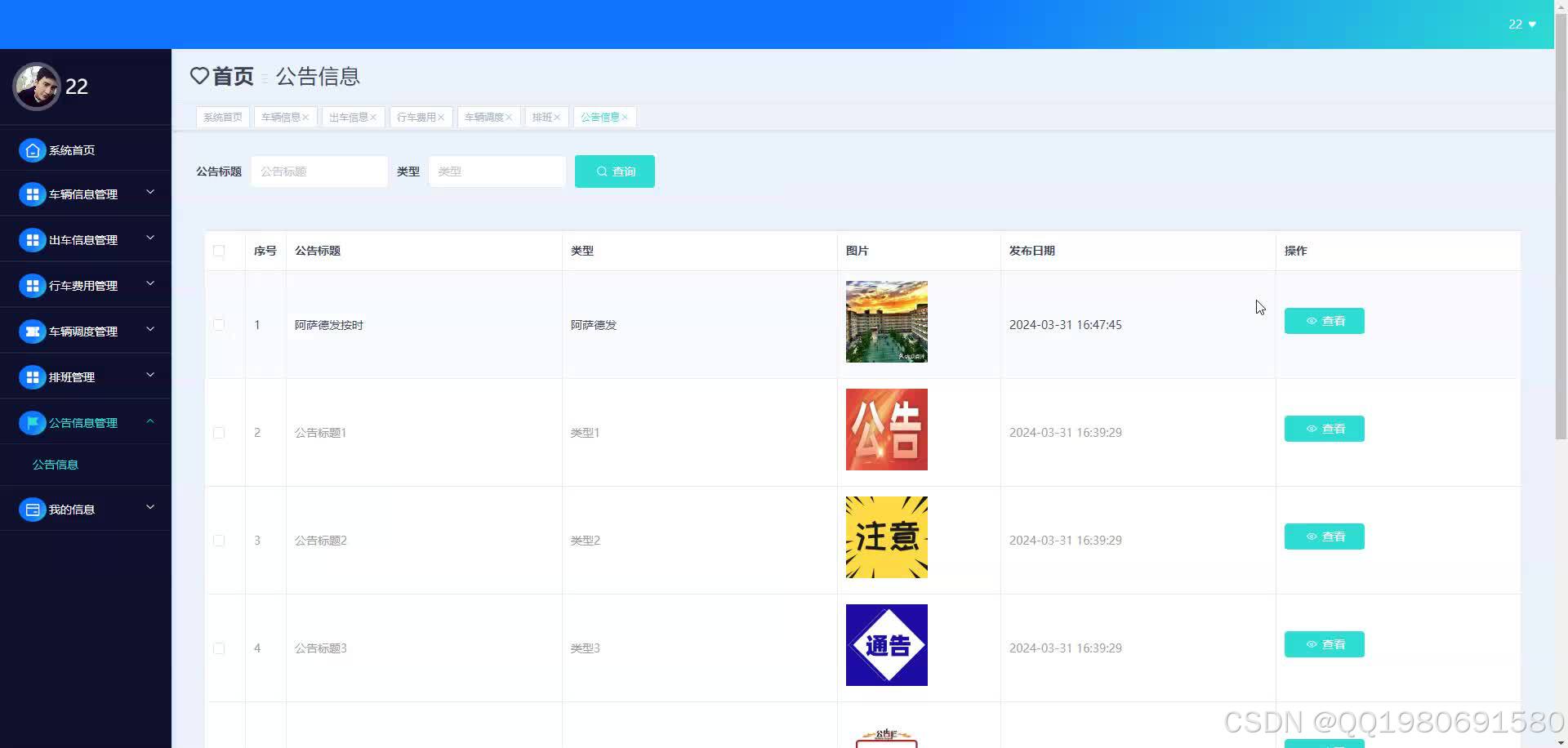This screenshot has height=748, width=1568.
Task: Open the blue 通告 thumbnail image
Action: pyautogui.click(x=887, y=645)
